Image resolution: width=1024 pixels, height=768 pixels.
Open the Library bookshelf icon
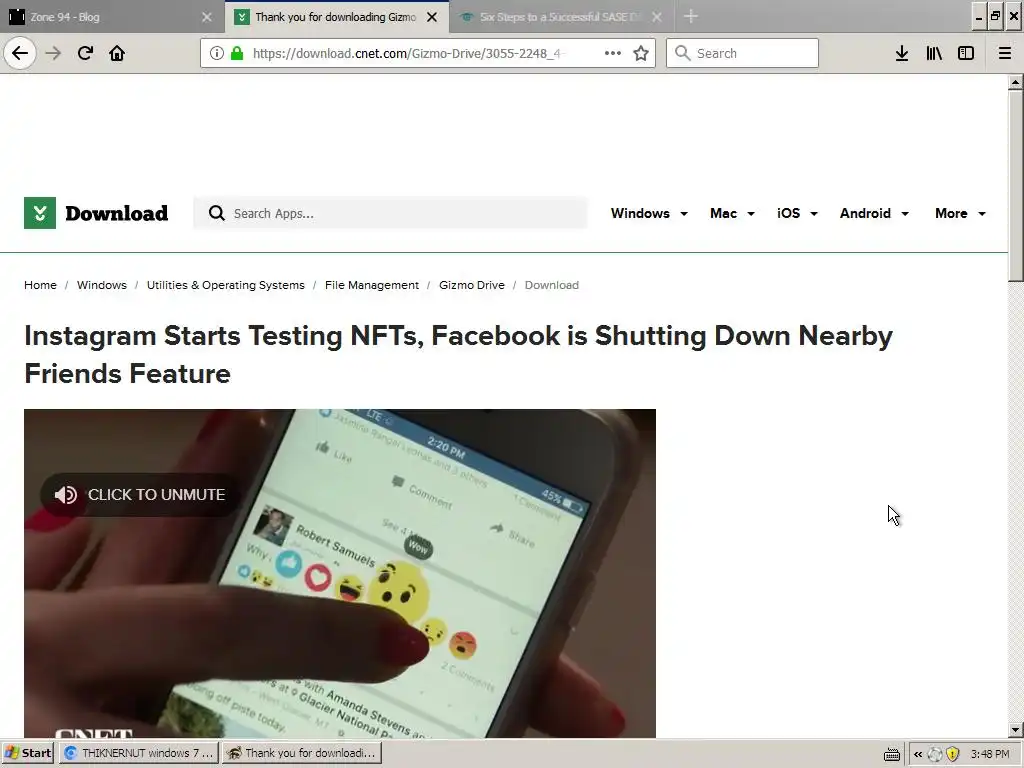click(934, 53)
